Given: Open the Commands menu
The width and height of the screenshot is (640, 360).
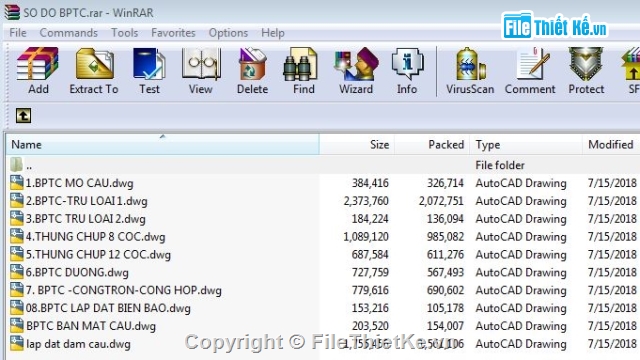Looking at the screenshot, I should 68,33.
